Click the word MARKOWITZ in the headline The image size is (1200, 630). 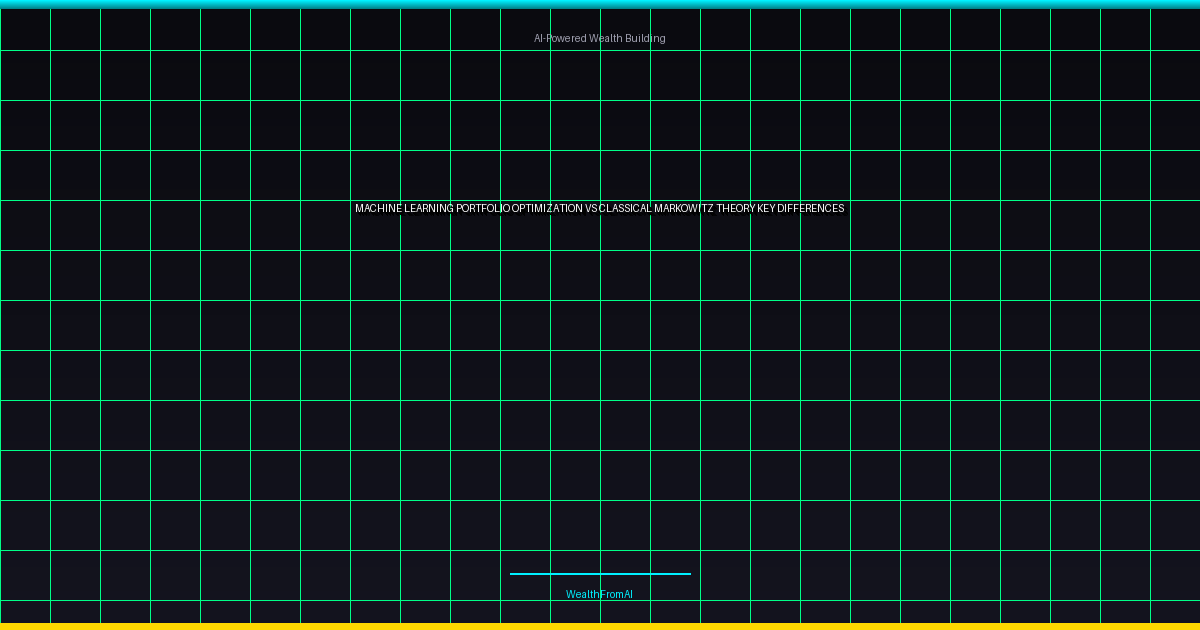(684, 208)
